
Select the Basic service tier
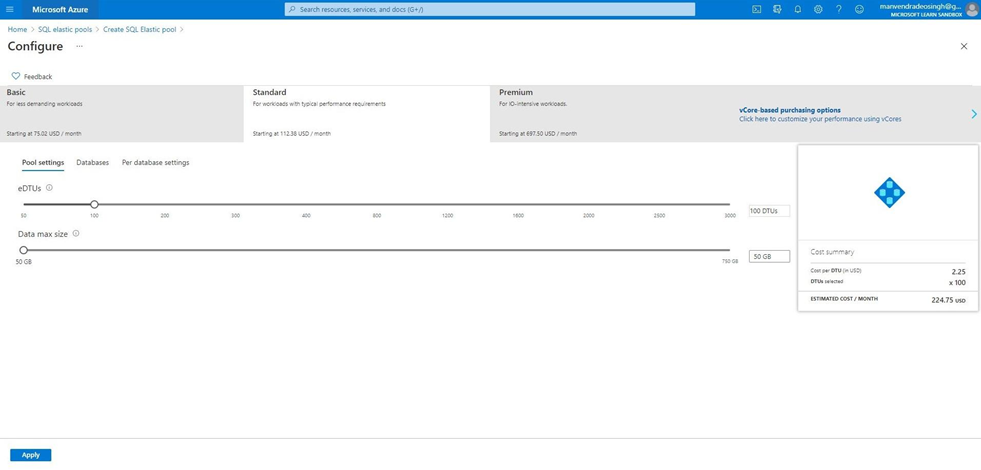[121, 114]
